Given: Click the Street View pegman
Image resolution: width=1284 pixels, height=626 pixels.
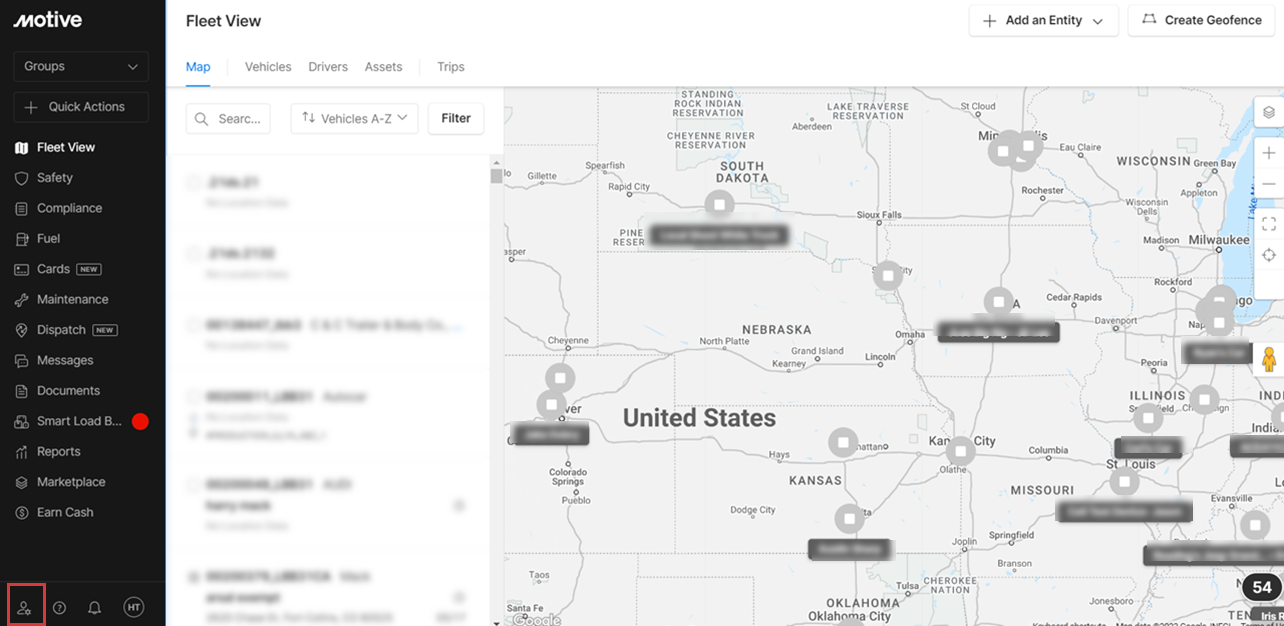Looking at the screenshot, I should [1269, 360].
